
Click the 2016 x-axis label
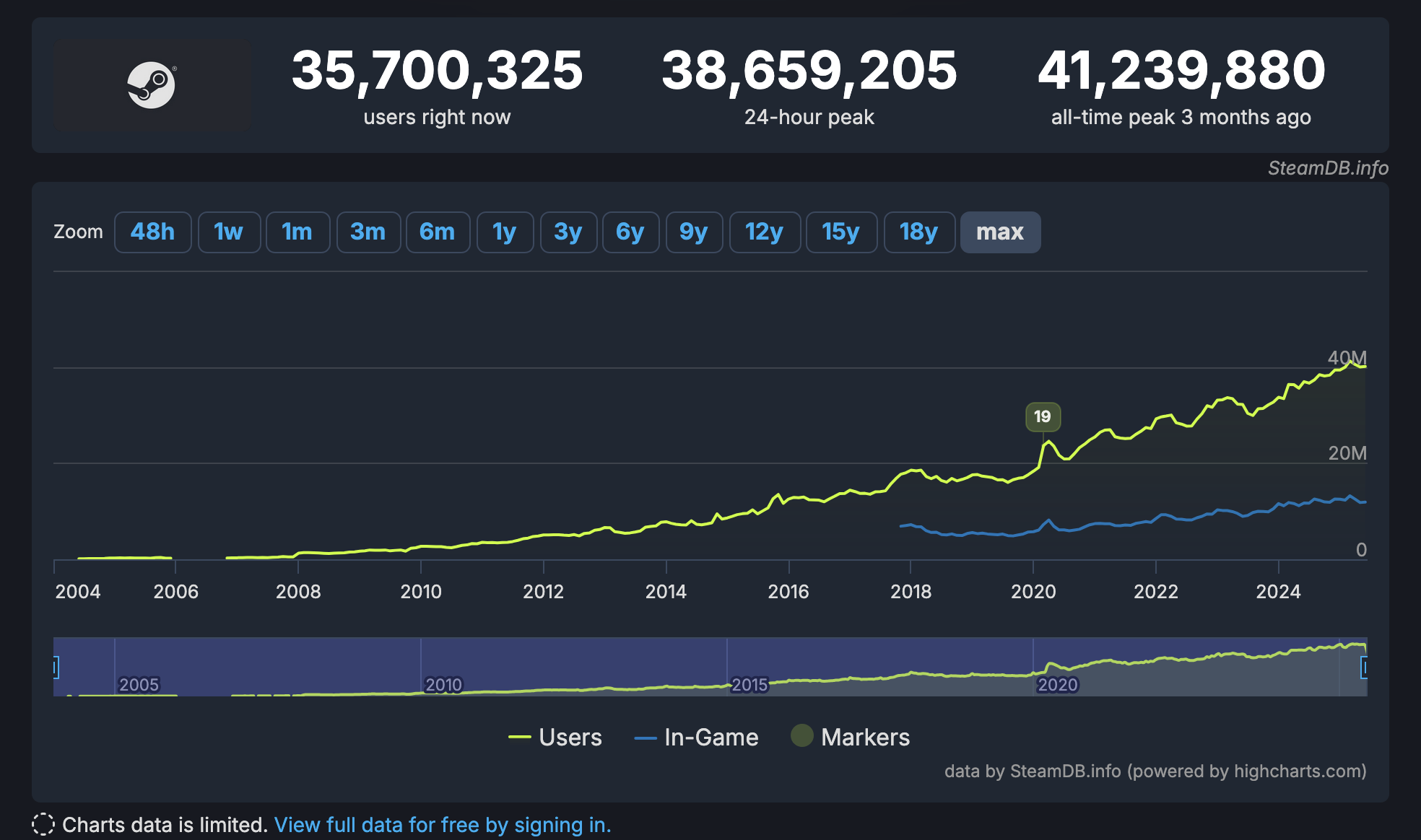pos(788,592)
